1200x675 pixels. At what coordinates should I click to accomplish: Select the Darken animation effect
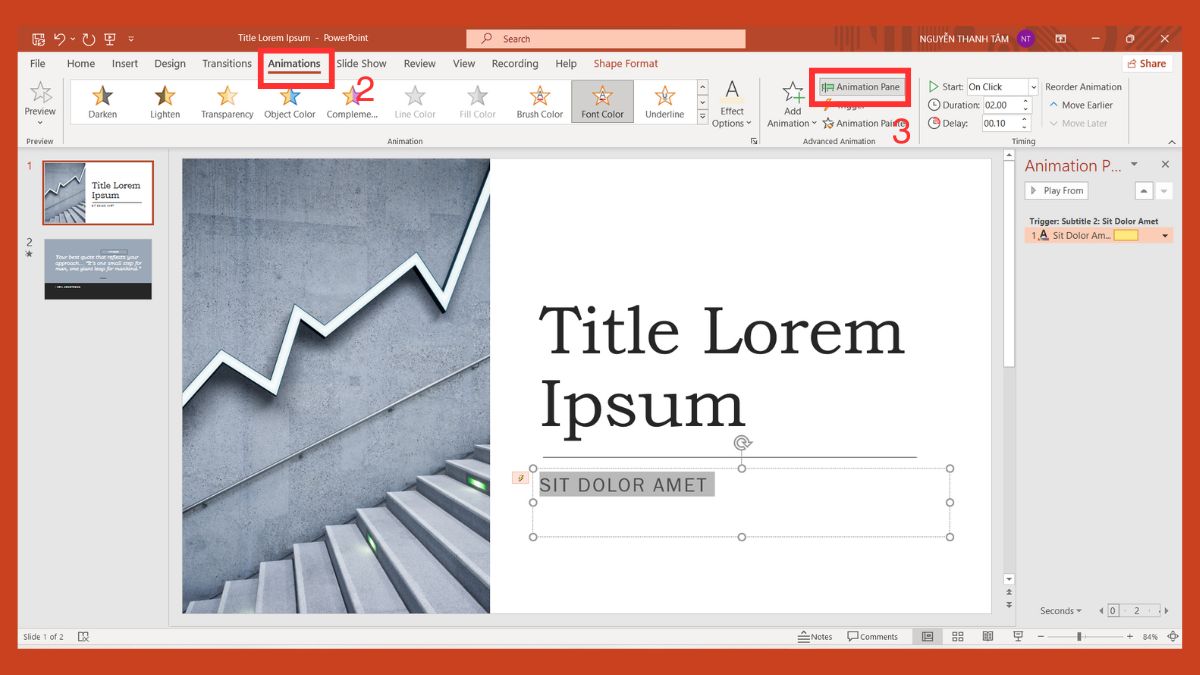101,100
